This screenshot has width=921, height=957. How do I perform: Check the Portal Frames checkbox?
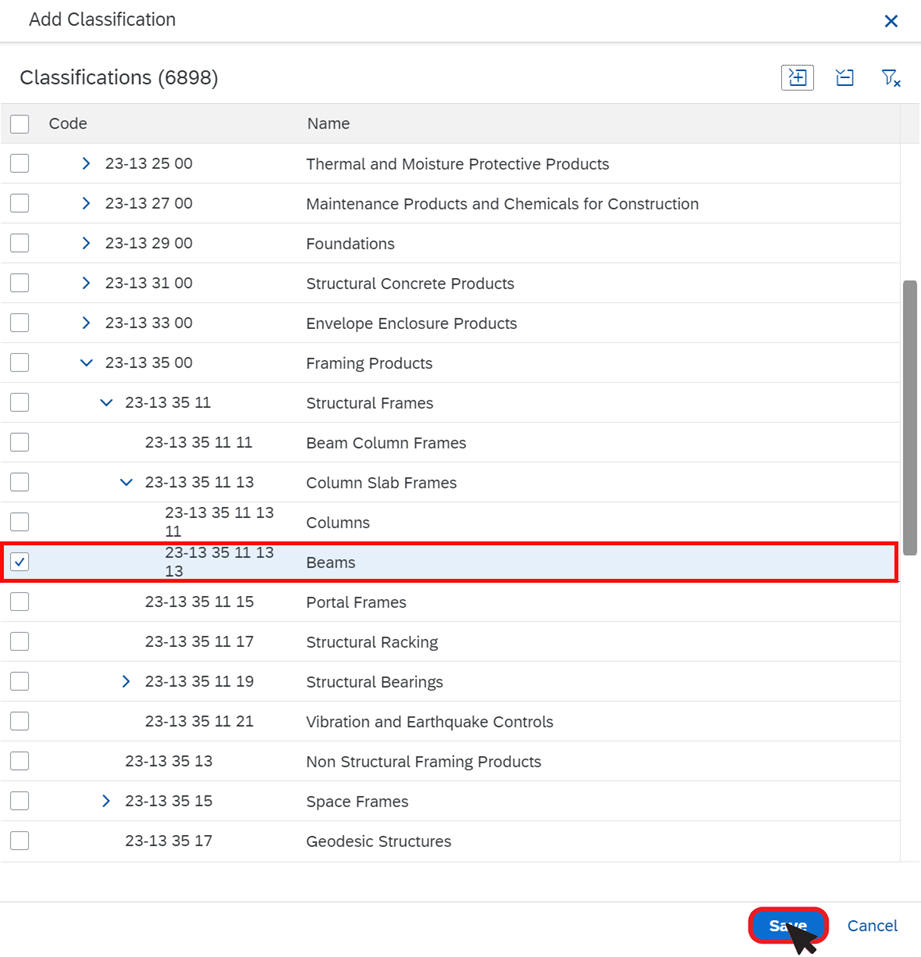tap(20, 602)
